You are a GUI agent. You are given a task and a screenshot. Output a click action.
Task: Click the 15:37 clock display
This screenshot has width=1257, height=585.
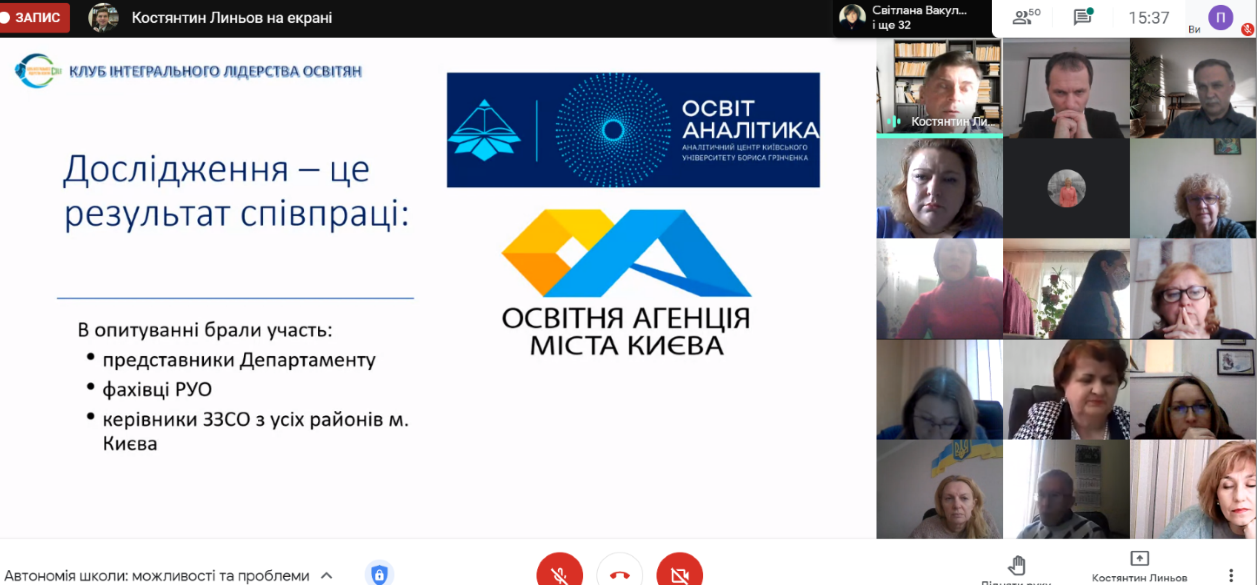[1148, 17]
